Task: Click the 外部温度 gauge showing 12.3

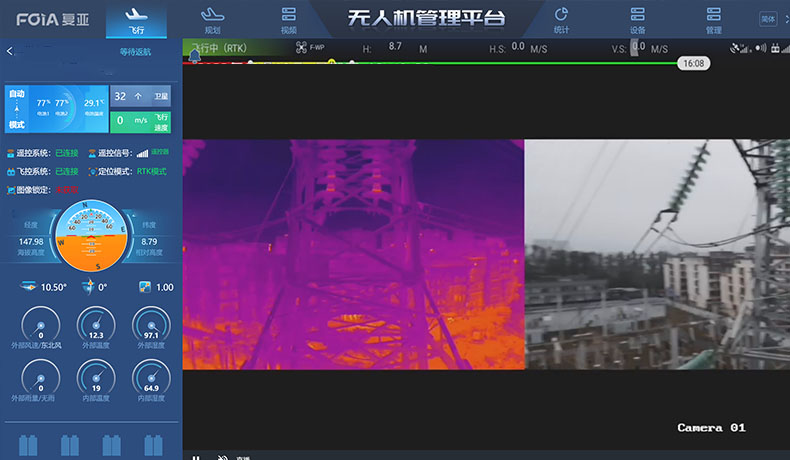Action: point(96,328)
